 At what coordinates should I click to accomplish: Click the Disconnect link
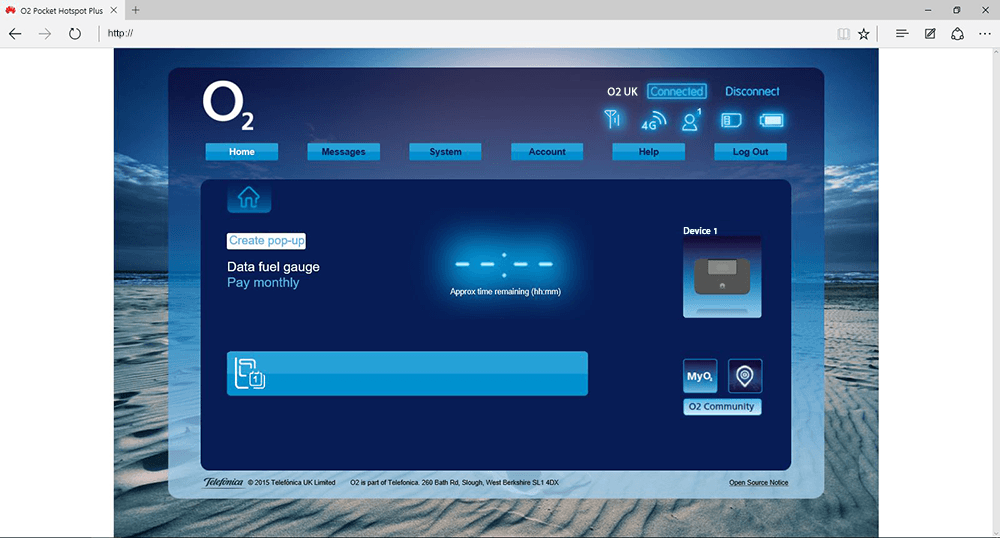pyautogui.click(x=752, y=91)
